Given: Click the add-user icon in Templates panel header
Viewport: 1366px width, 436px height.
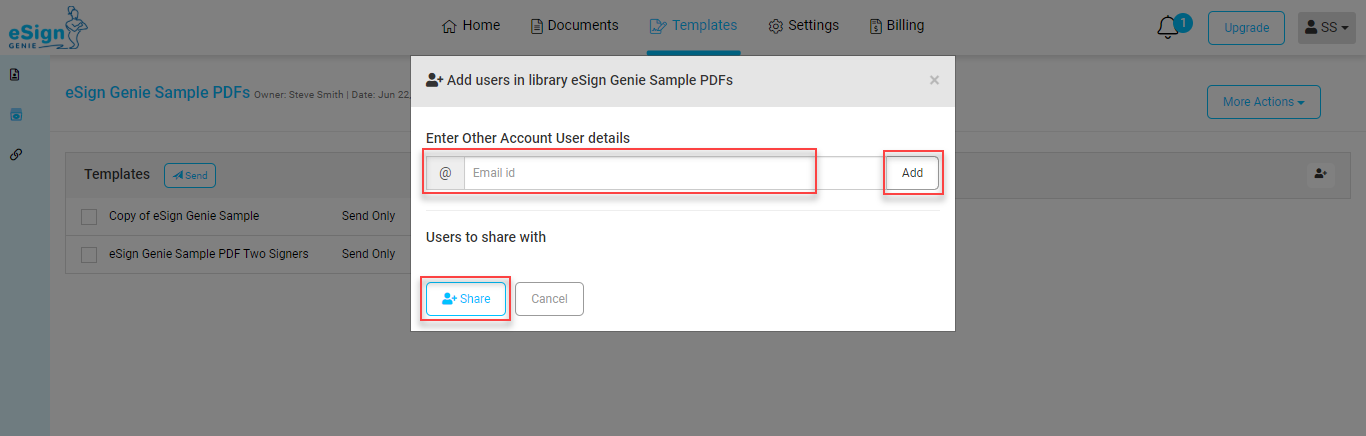Looking at the screenshot, I should tap(1320, 174).
